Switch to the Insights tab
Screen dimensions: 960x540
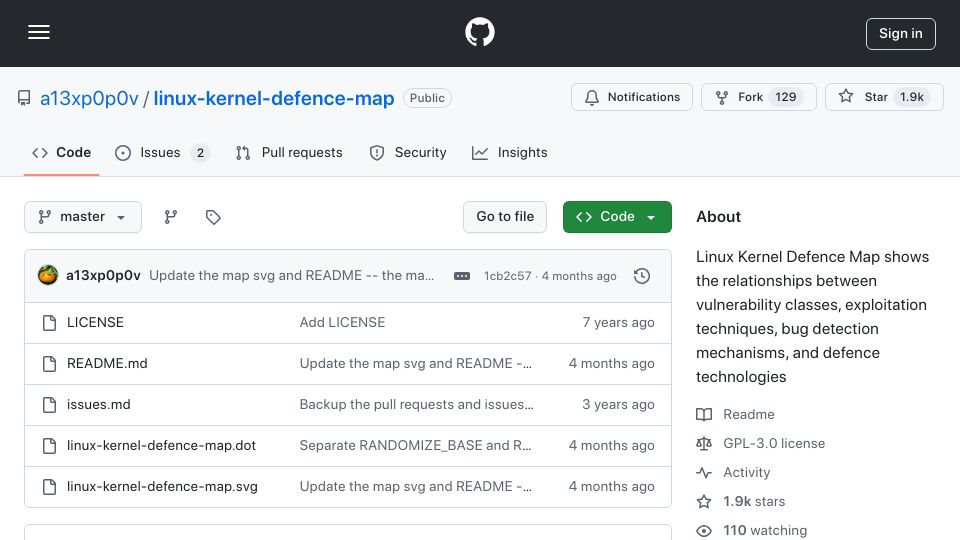pos(509,152)
